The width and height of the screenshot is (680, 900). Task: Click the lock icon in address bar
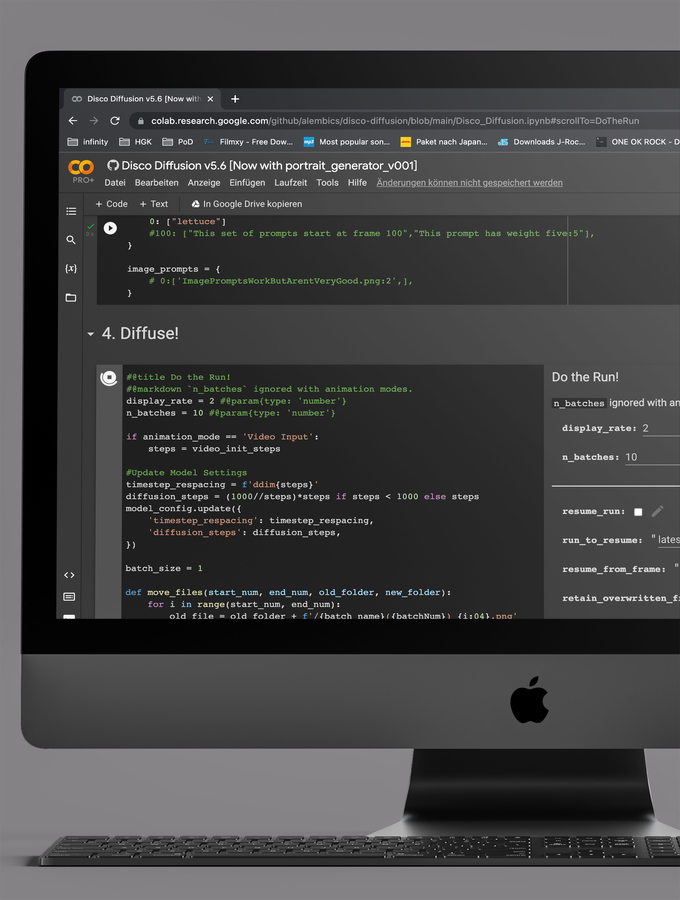pos(141,121)
